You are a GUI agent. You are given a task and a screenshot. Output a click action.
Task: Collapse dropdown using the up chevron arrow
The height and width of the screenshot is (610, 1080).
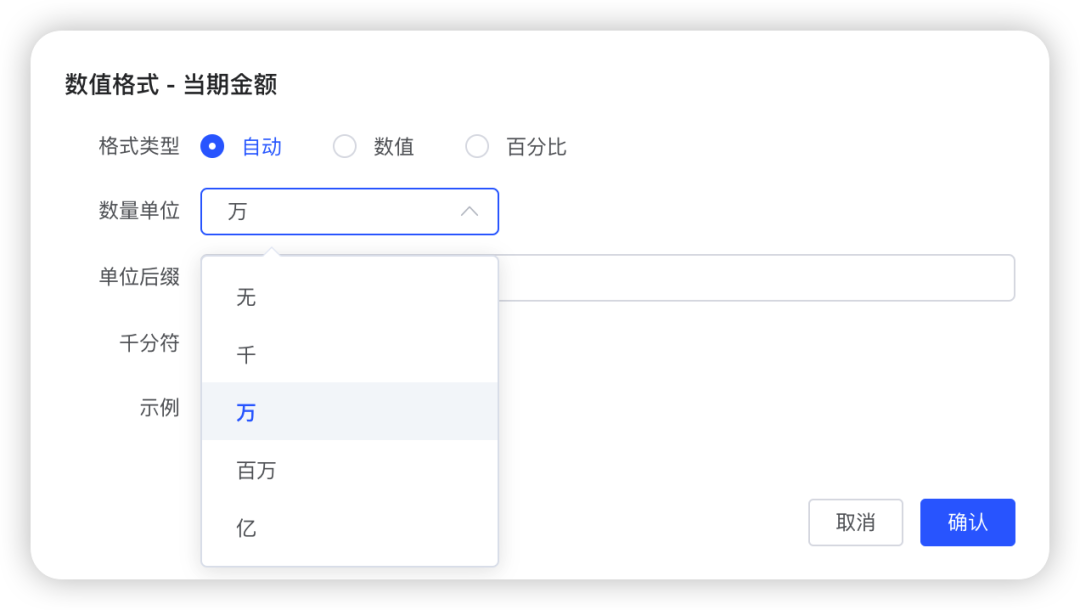pos(469,212)
